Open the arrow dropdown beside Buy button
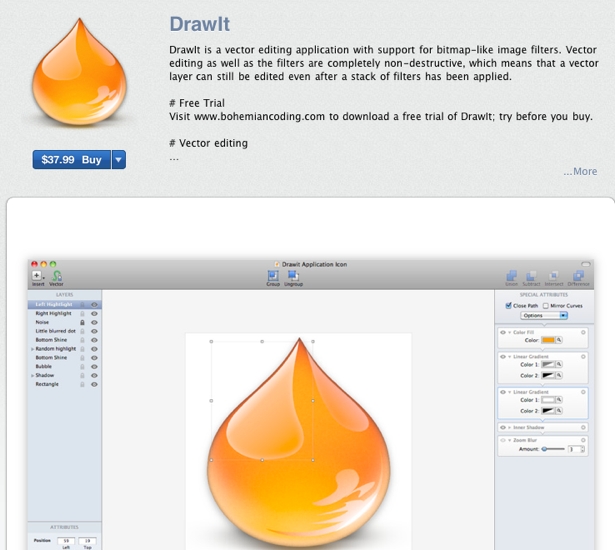The image size is (615, 550). pyautogui.click(x=119, y=160)
